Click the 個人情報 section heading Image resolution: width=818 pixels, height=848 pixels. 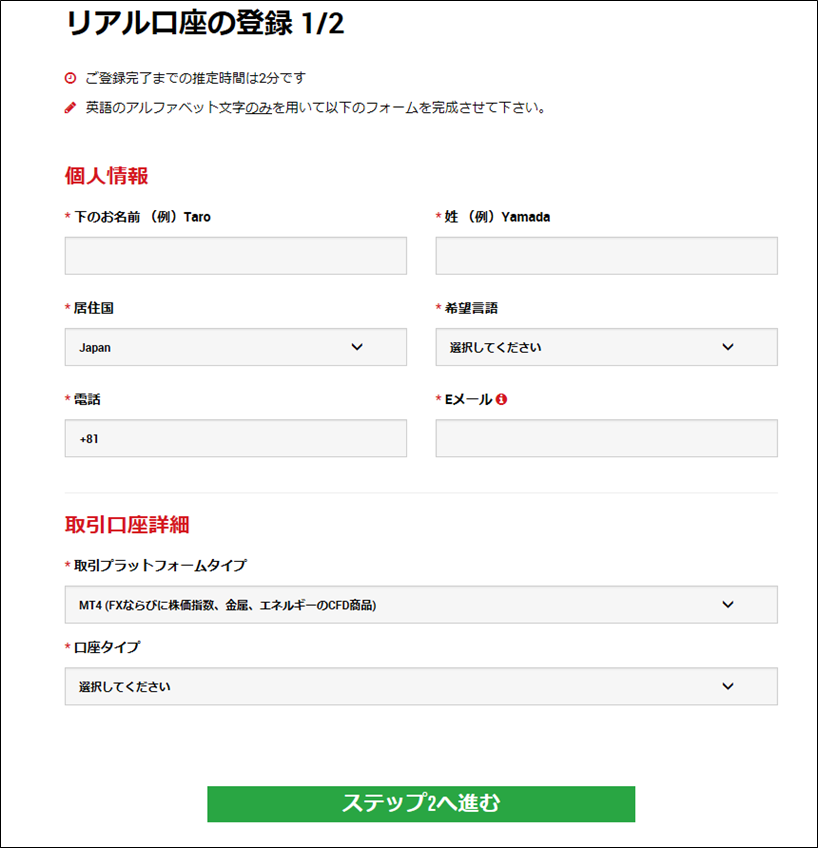107,176
